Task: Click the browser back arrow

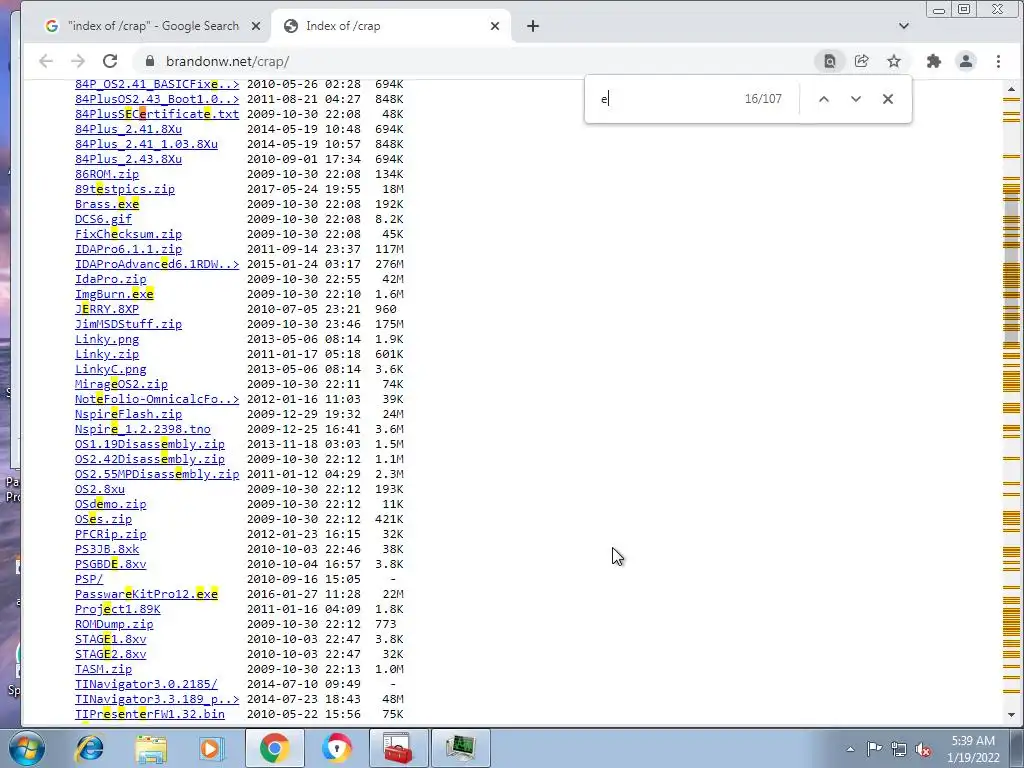Action: click(46, 61)
